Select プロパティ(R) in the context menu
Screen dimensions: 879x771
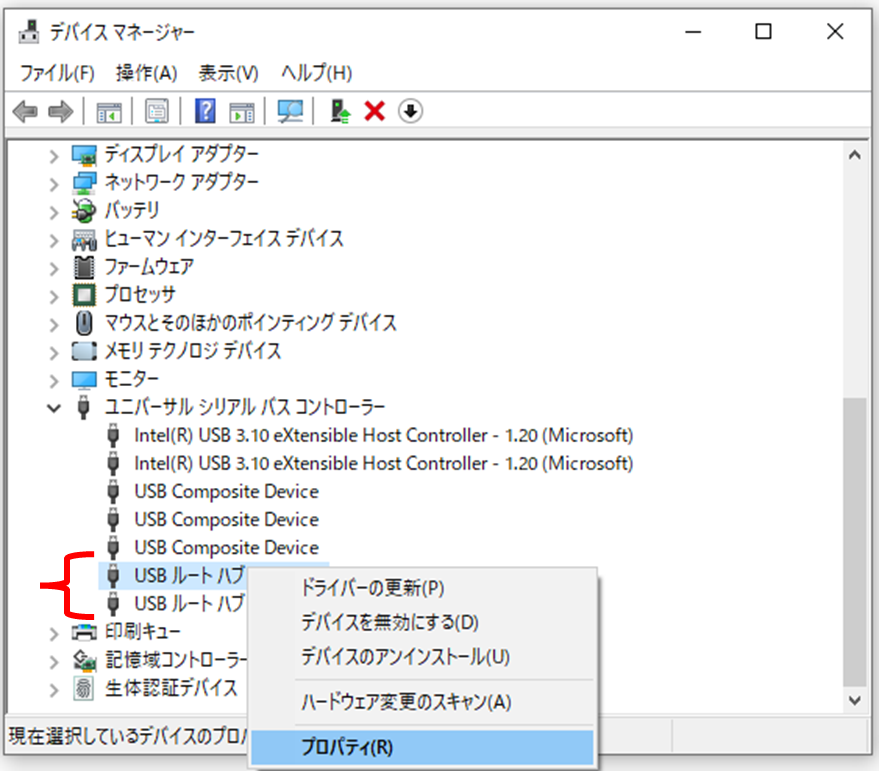[422, 747]
